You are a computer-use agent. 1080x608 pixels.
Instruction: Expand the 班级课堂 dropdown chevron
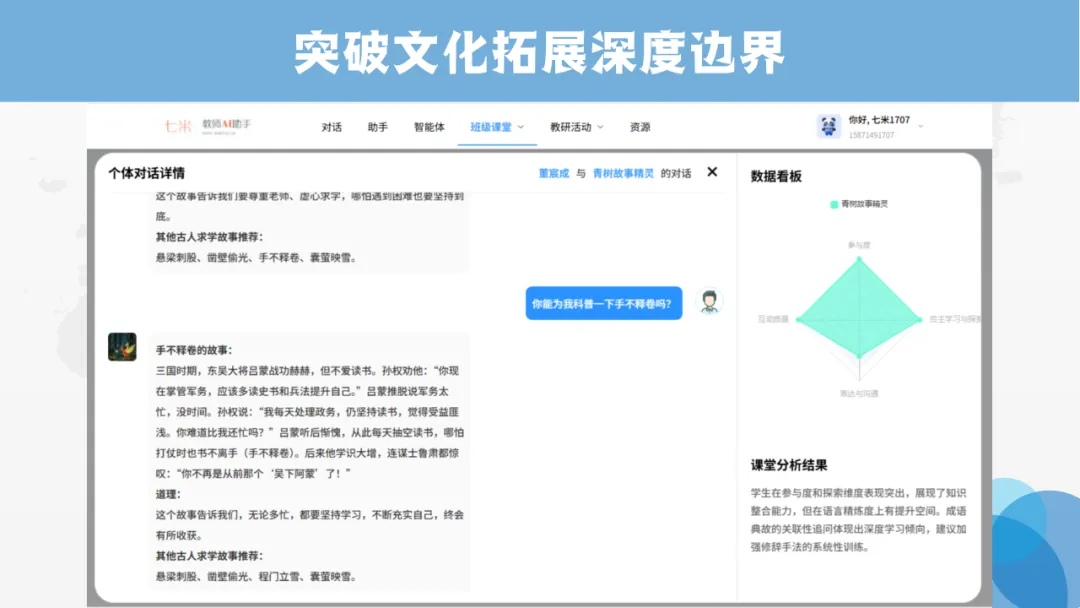pos(521,127)
